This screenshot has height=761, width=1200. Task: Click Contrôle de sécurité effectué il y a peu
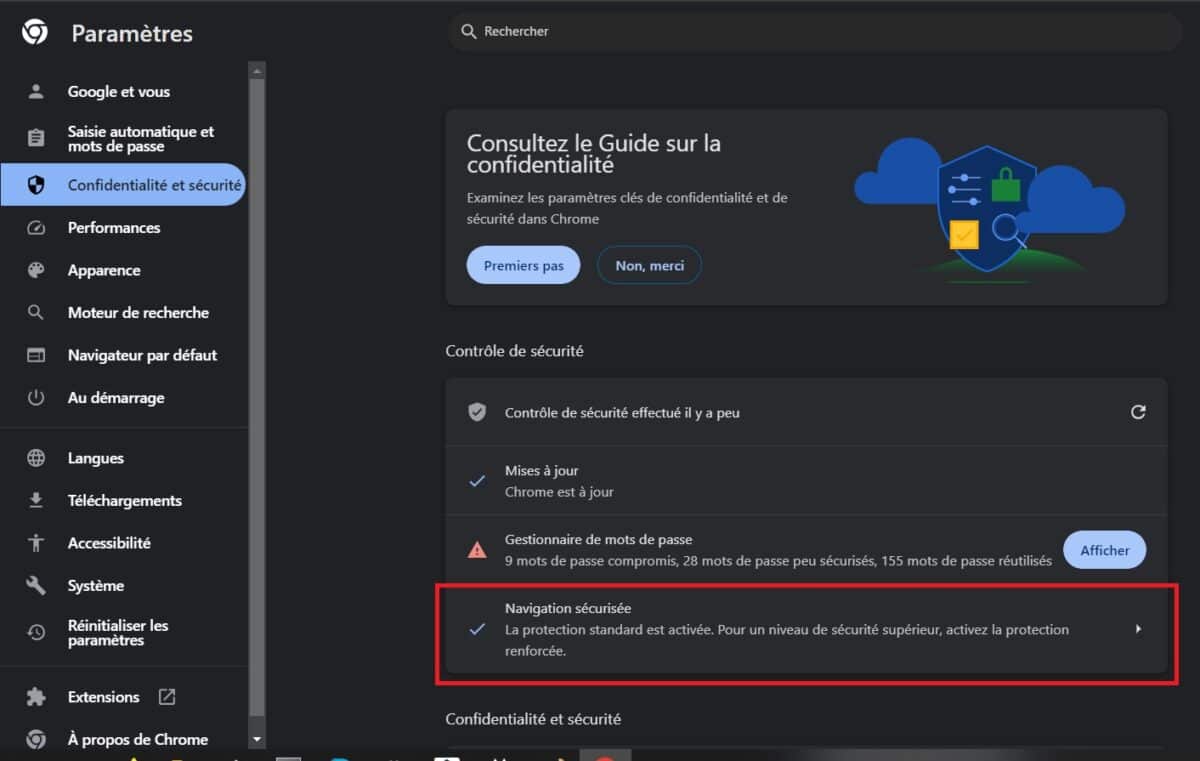click(622, 412)
